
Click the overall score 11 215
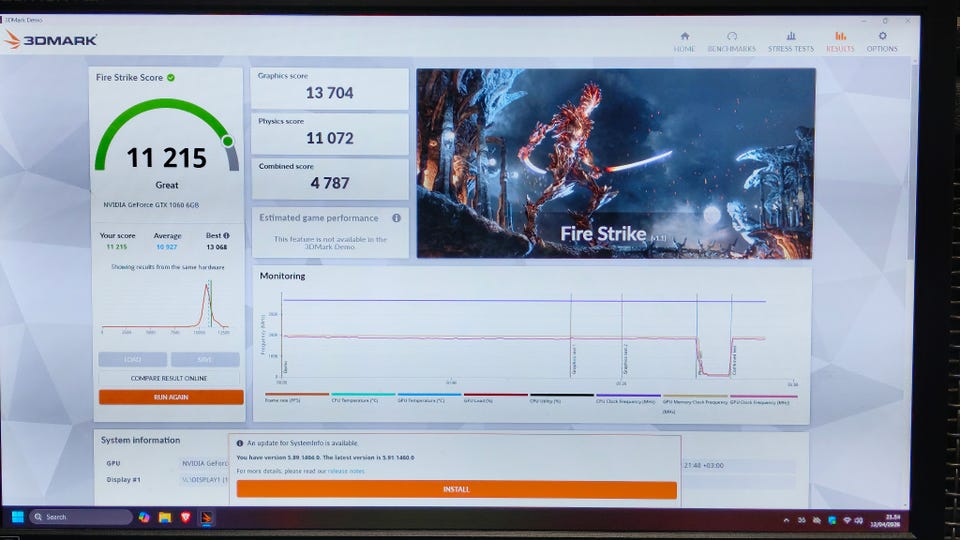pyautogui.click(x=167, y=158)
